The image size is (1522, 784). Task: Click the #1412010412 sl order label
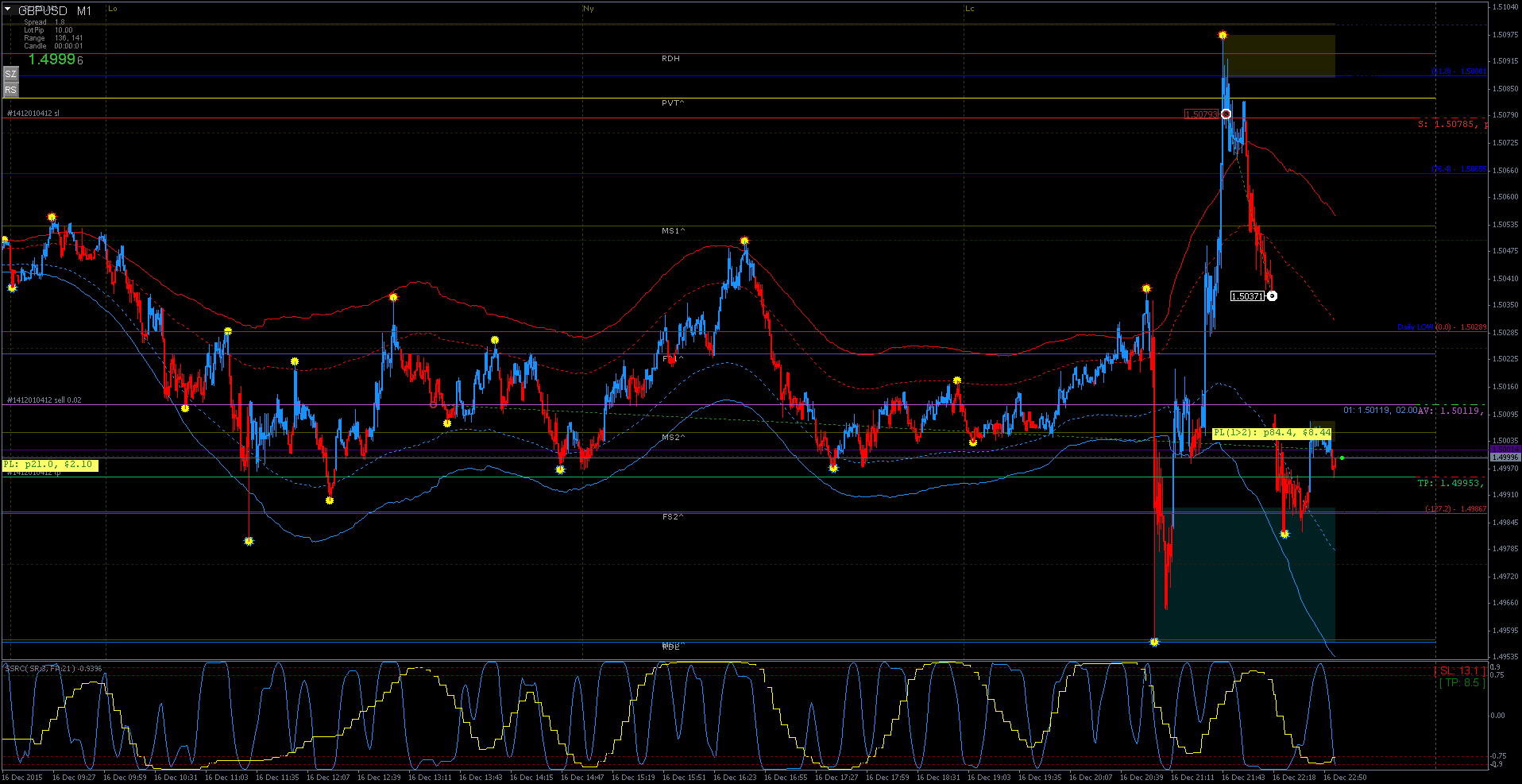[33, 114]
